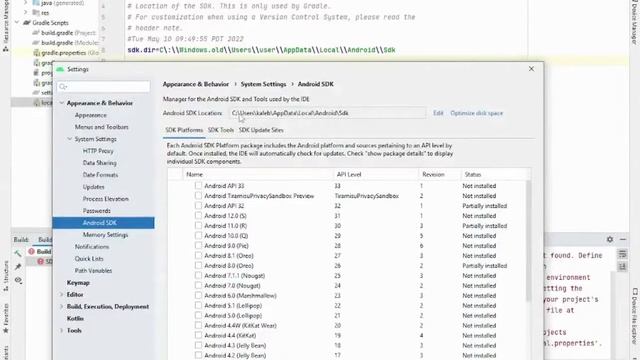This screenshot has height=360, width=640.
Task: Expand Build, Execution, Deployment group
Action: [62, 307]
